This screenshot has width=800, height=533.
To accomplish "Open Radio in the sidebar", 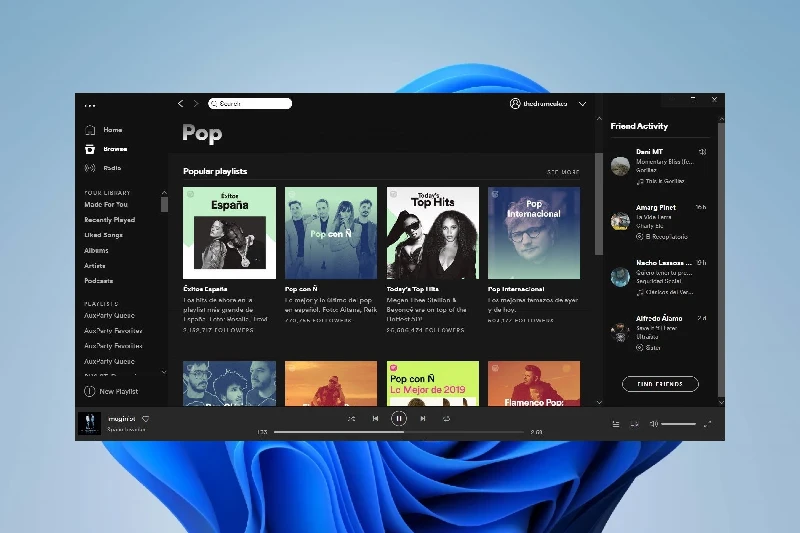I will click(112, 168).
